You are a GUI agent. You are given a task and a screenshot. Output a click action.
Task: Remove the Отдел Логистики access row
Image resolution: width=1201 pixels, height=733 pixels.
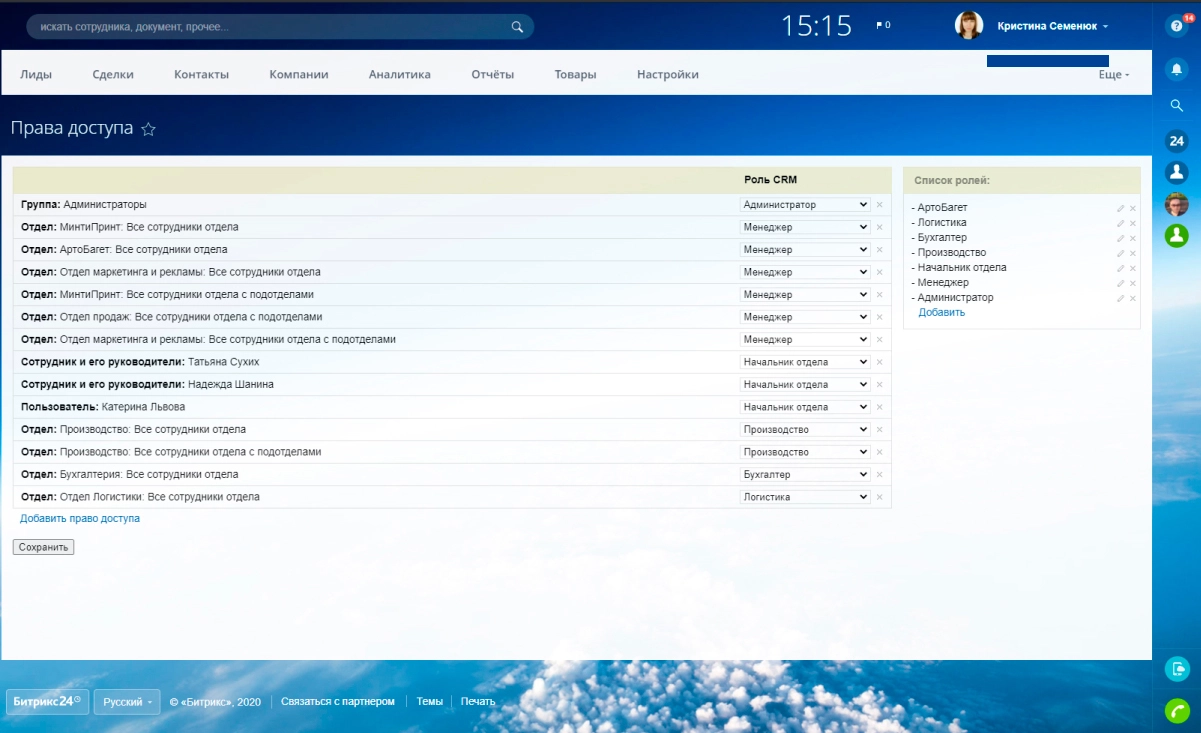coord(880,497)
